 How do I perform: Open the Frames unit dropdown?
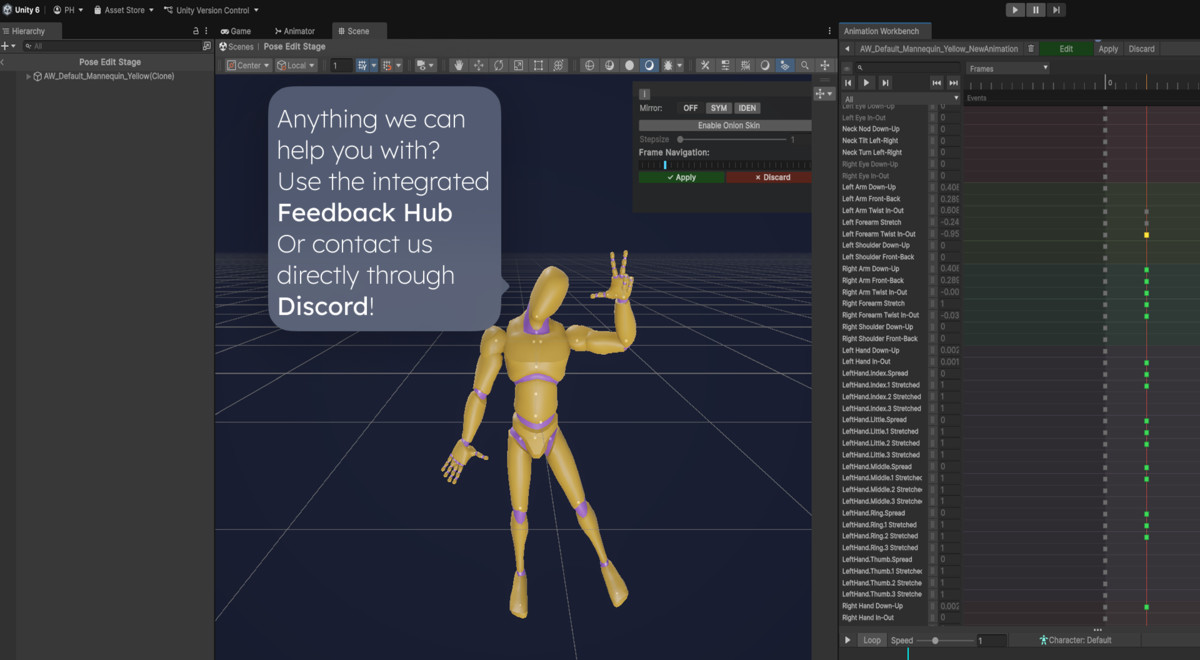[x=1008, y=68]
